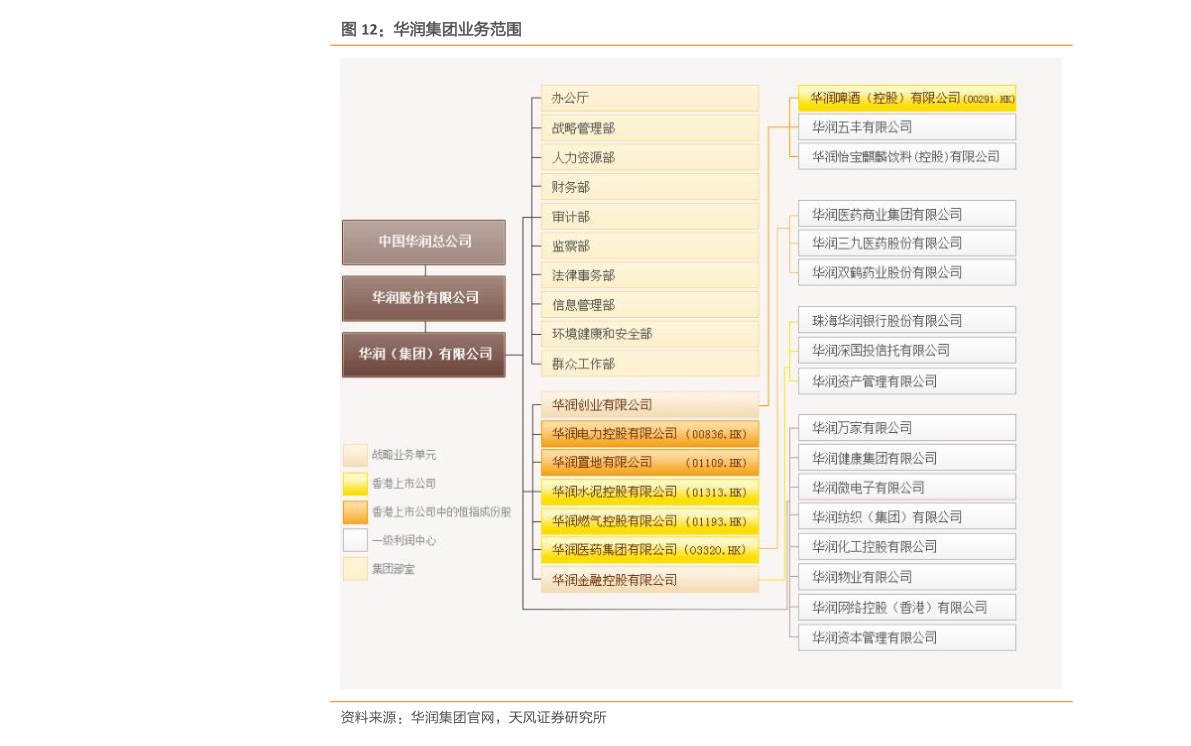Select the 审计部 box
Viewport: 1191px width, 746px height.
pos(649,216)
